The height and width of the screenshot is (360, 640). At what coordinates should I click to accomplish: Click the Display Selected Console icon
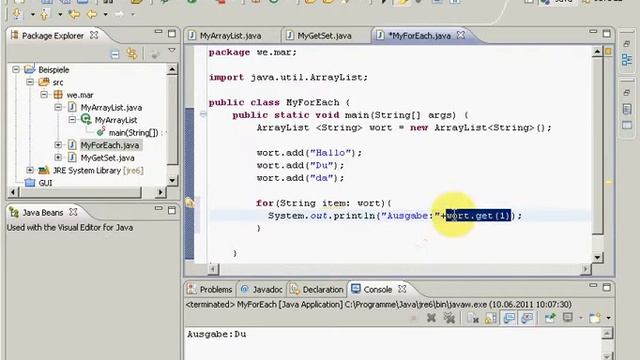[x=568, y=317]
